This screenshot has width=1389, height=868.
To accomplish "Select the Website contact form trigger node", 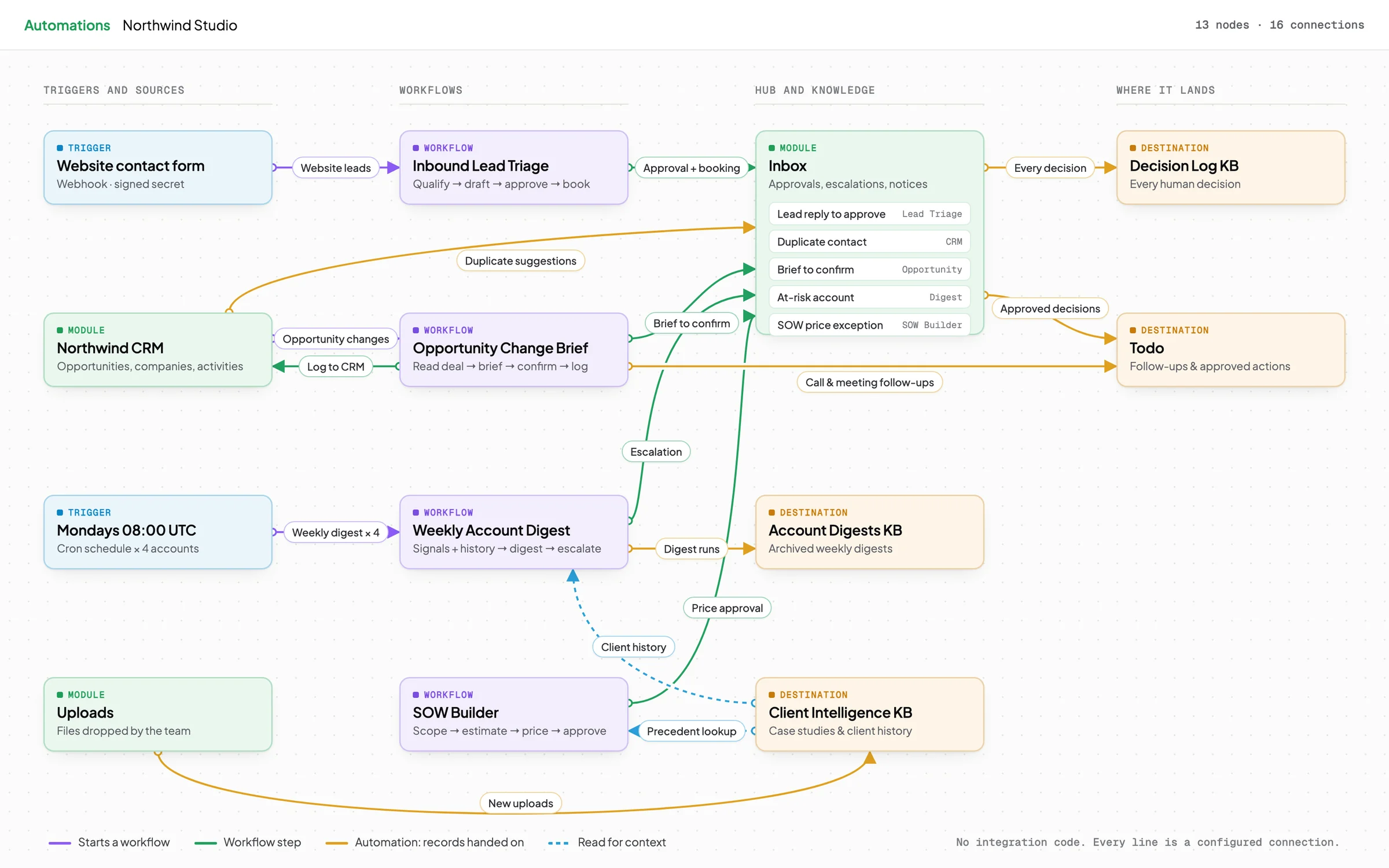I will coord(158,167).
